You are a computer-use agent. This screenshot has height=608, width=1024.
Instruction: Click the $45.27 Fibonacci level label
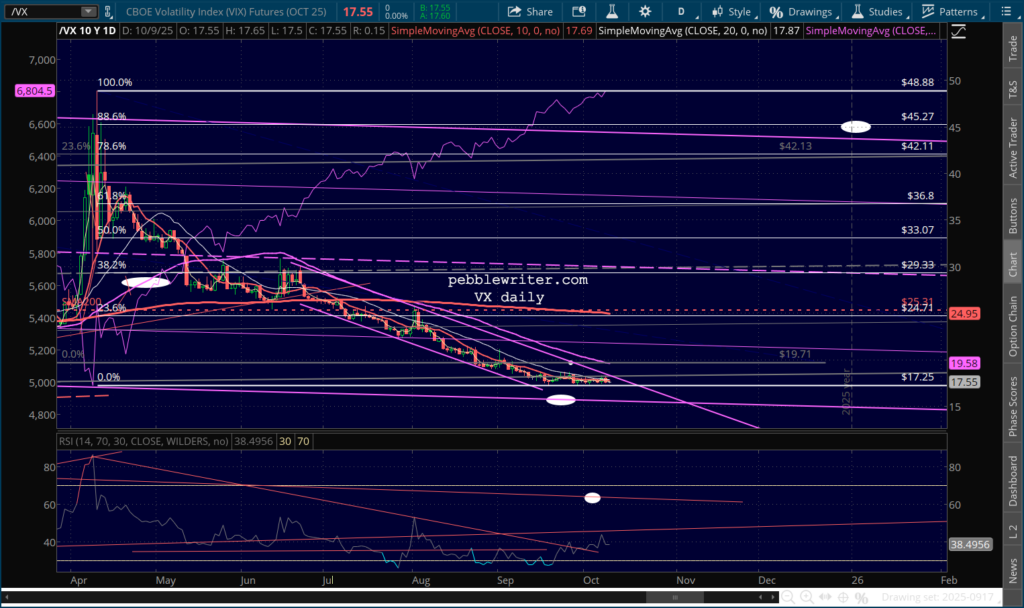[917, 116]
